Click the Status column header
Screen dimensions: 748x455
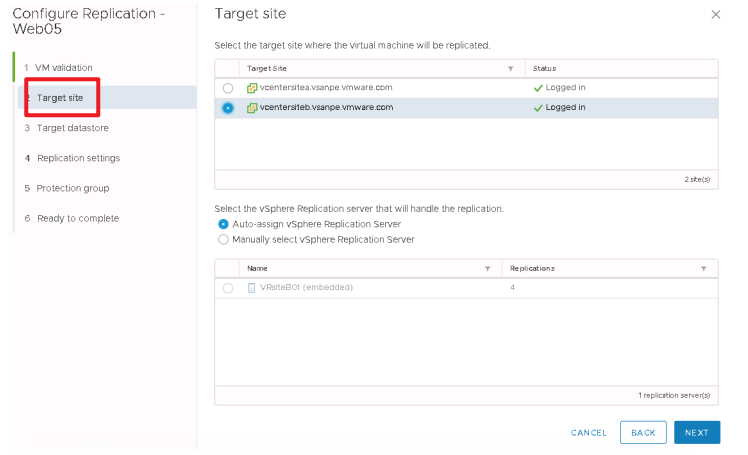click(x=544, y=69)
